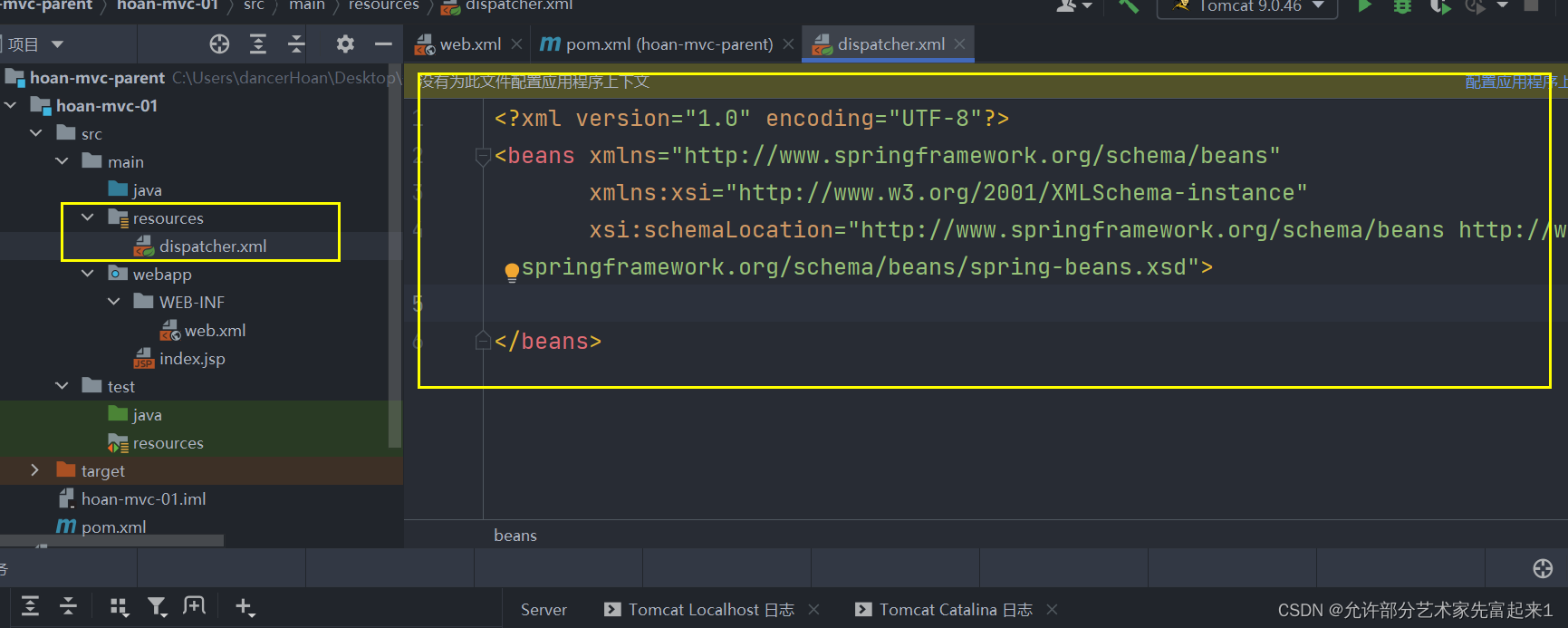Image resolution: width=1568 pixels, height=628 pixels.
Task: Close the pom.xml editor tab
Action: [x=788, y=43]
